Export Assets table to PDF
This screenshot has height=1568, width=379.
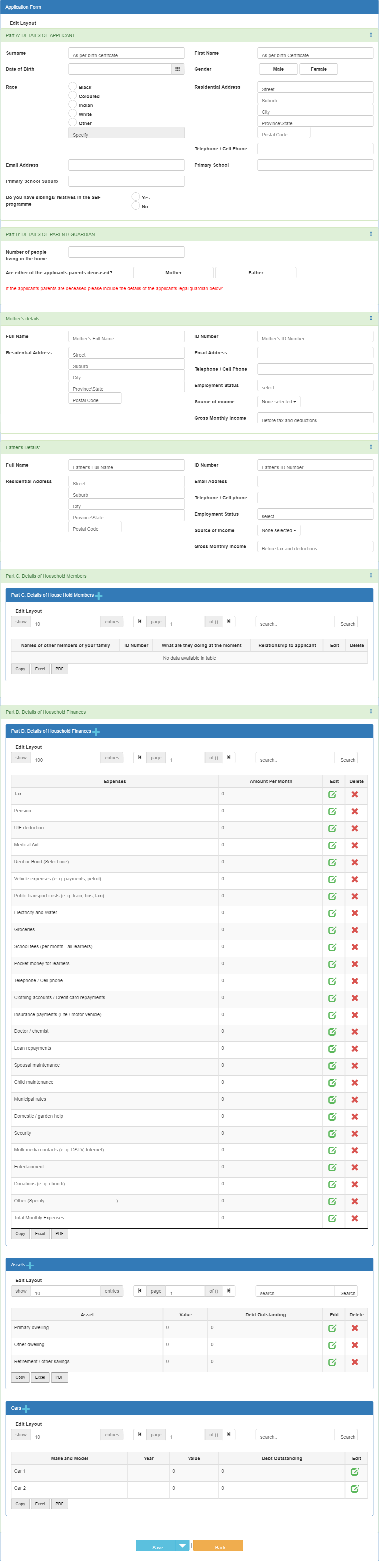[59, 1377]
